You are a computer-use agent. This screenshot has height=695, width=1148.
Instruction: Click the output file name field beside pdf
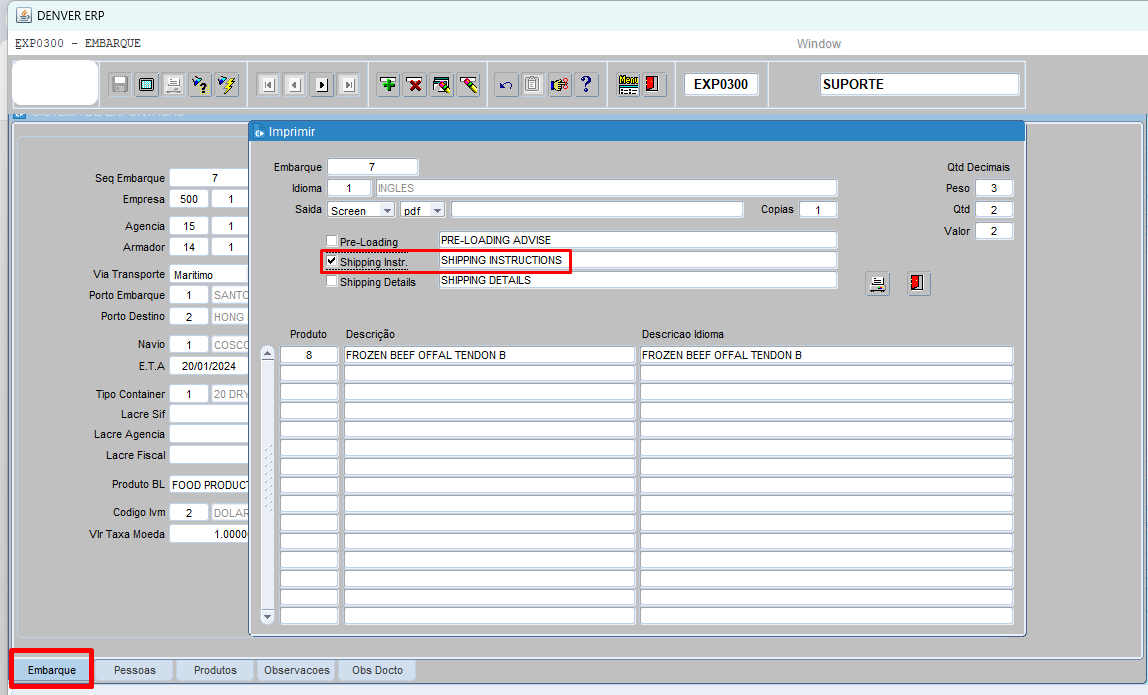coord(597,209)
